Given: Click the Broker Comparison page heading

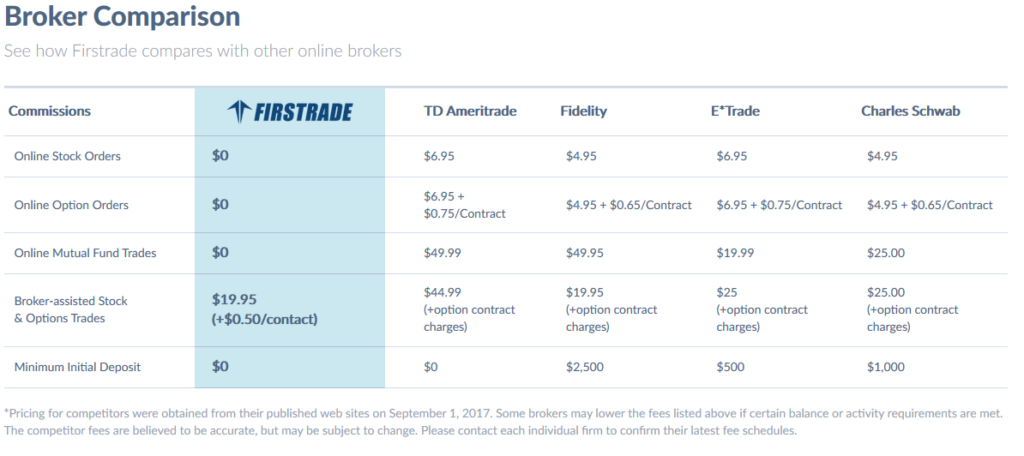Looking at the screenshot, I should [x=122, y=18].
